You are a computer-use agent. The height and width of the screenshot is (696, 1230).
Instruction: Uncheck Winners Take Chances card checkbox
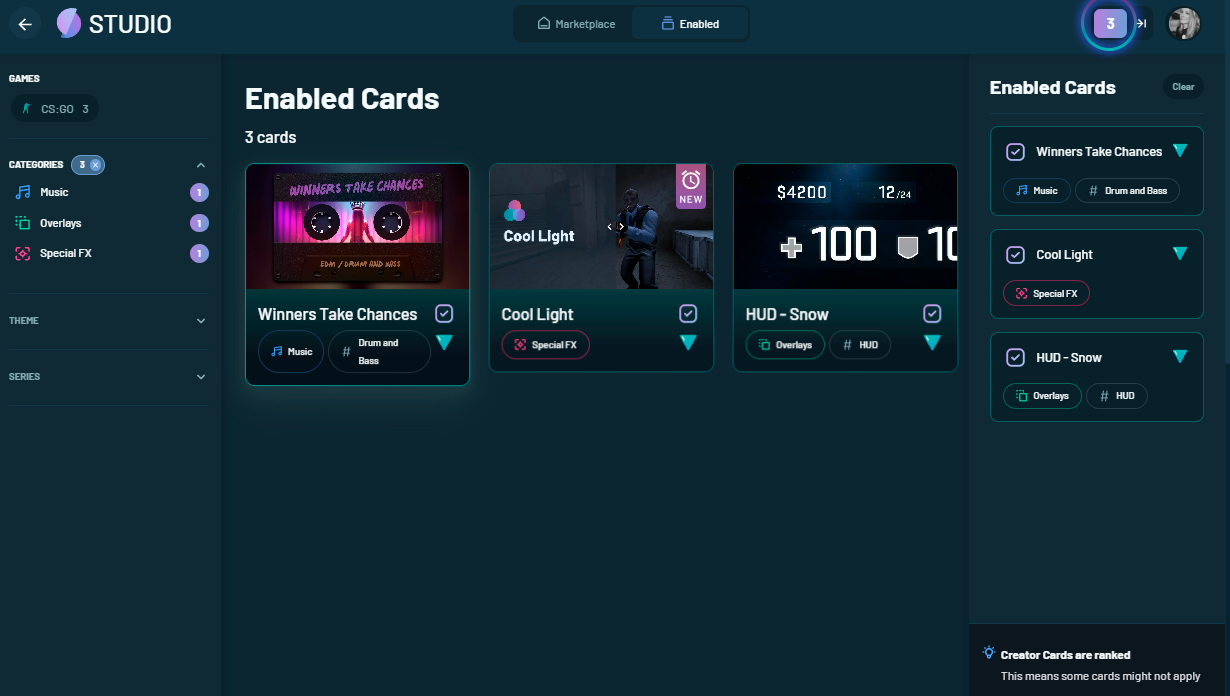pyautogui.click(x=444, y=314)
